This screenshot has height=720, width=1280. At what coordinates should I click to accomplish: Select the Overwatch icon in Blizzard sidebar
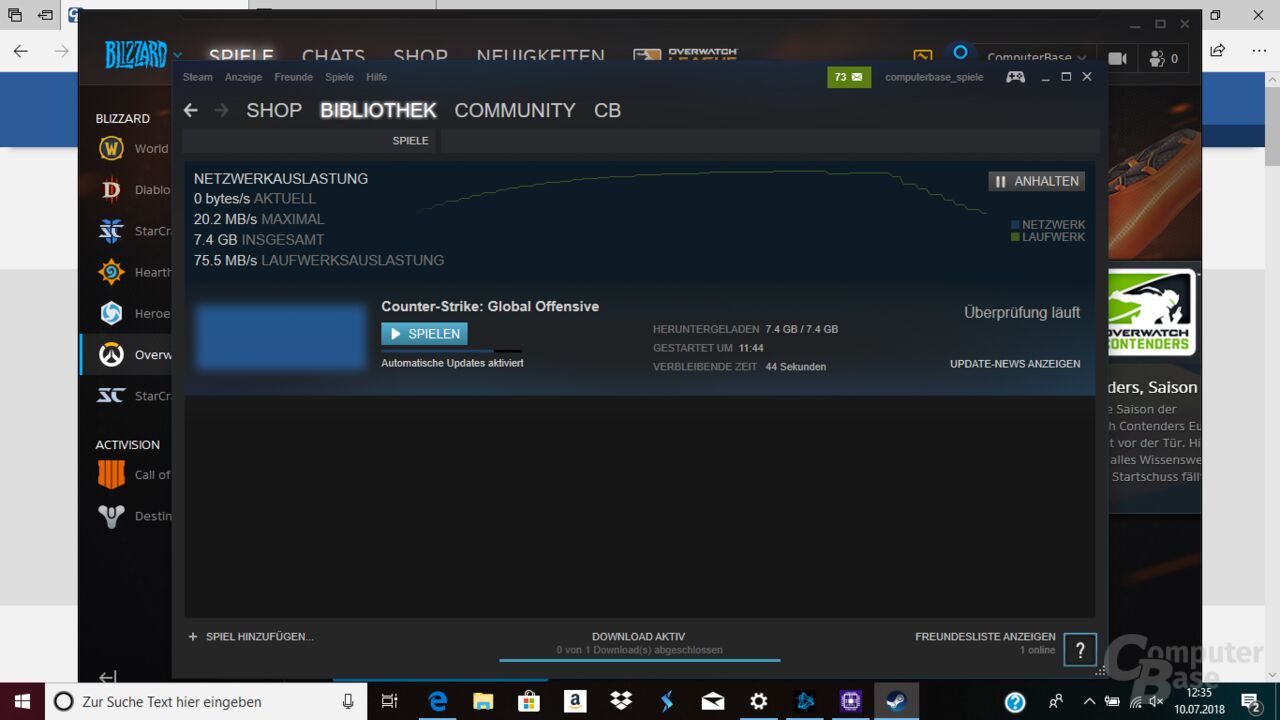click(111, 354)
